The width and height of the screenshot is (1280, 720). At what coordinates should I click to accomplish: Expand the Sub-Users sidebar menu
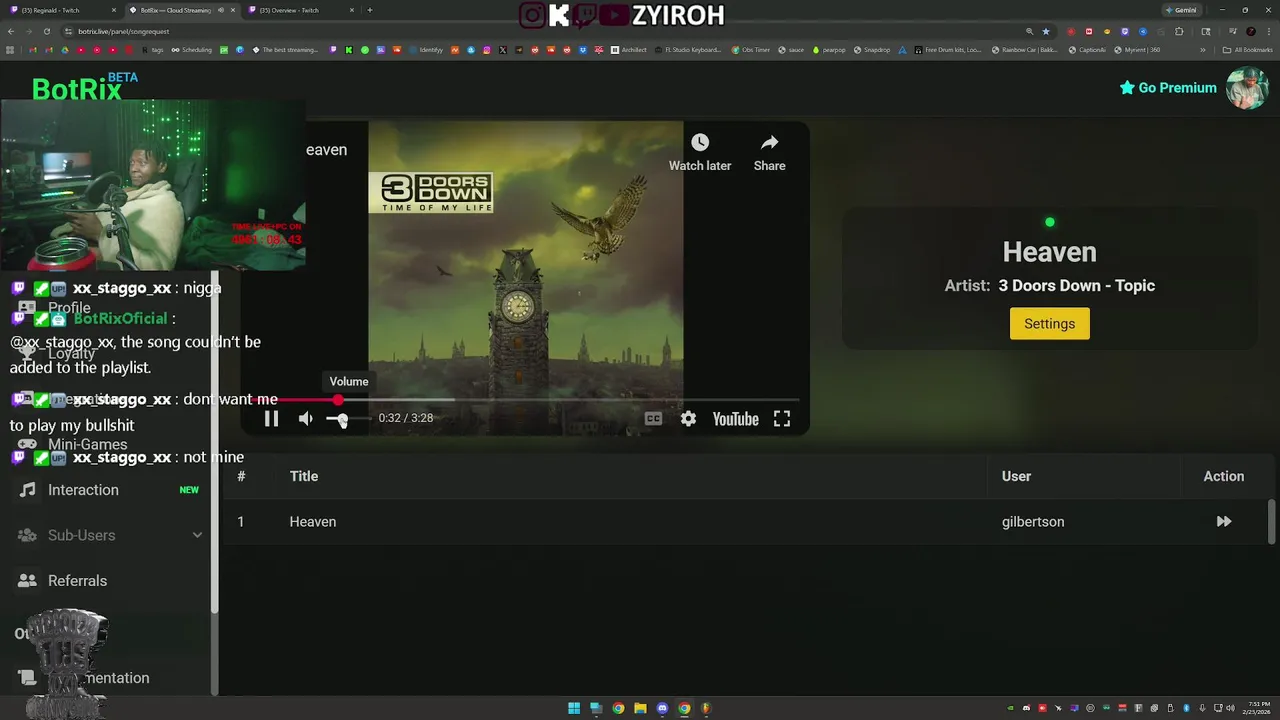click(x=110, y=535)
